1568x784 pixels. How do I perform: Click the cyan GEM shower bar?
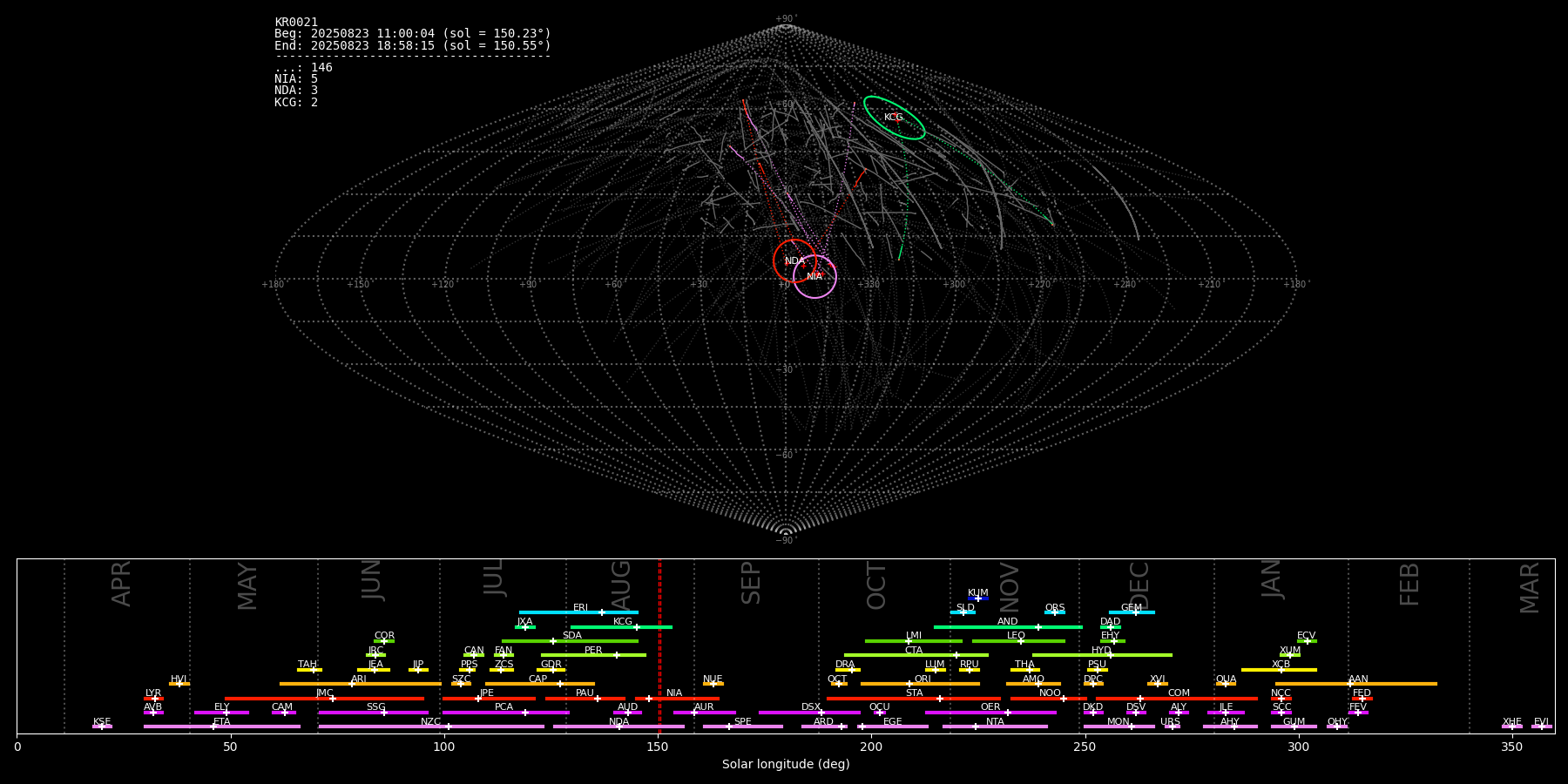click(x=1132, y=612)
